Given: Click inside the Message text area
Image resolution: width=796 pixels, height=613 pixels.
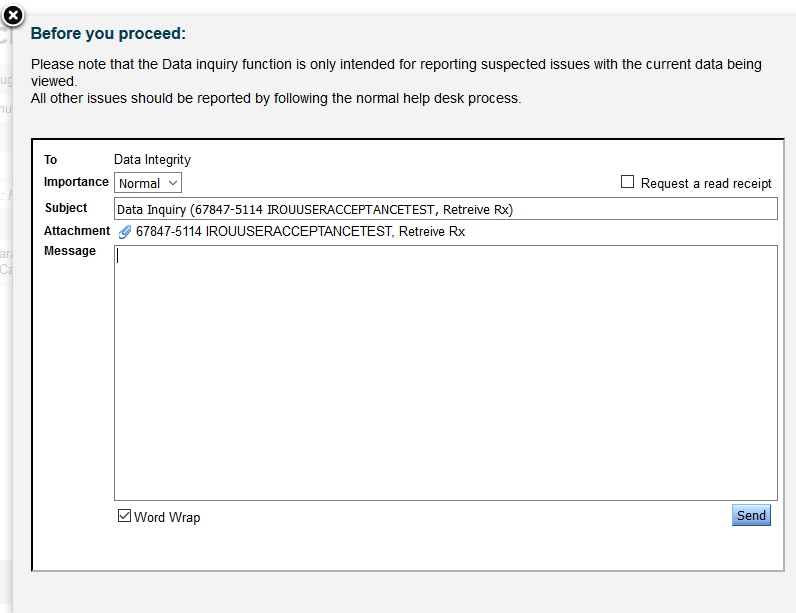Looking at the screenshot, I should [x=445, y=372].
